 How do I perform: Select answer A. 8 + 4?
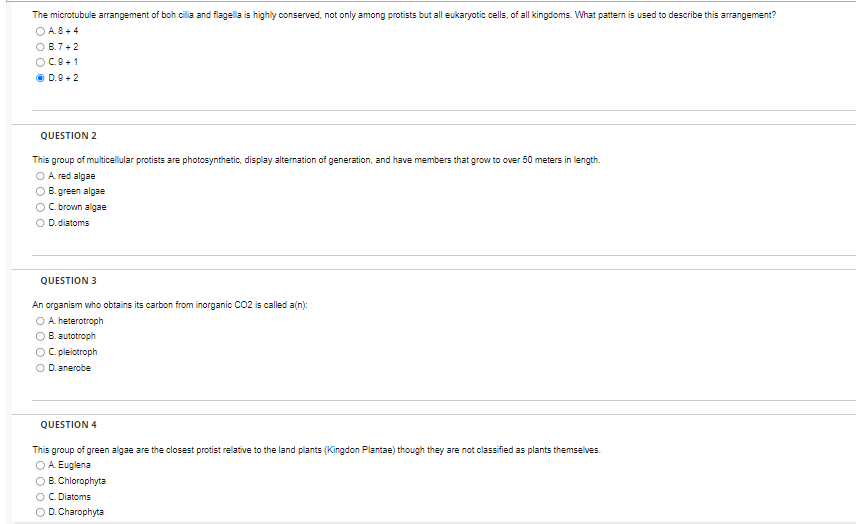[40, 31]
